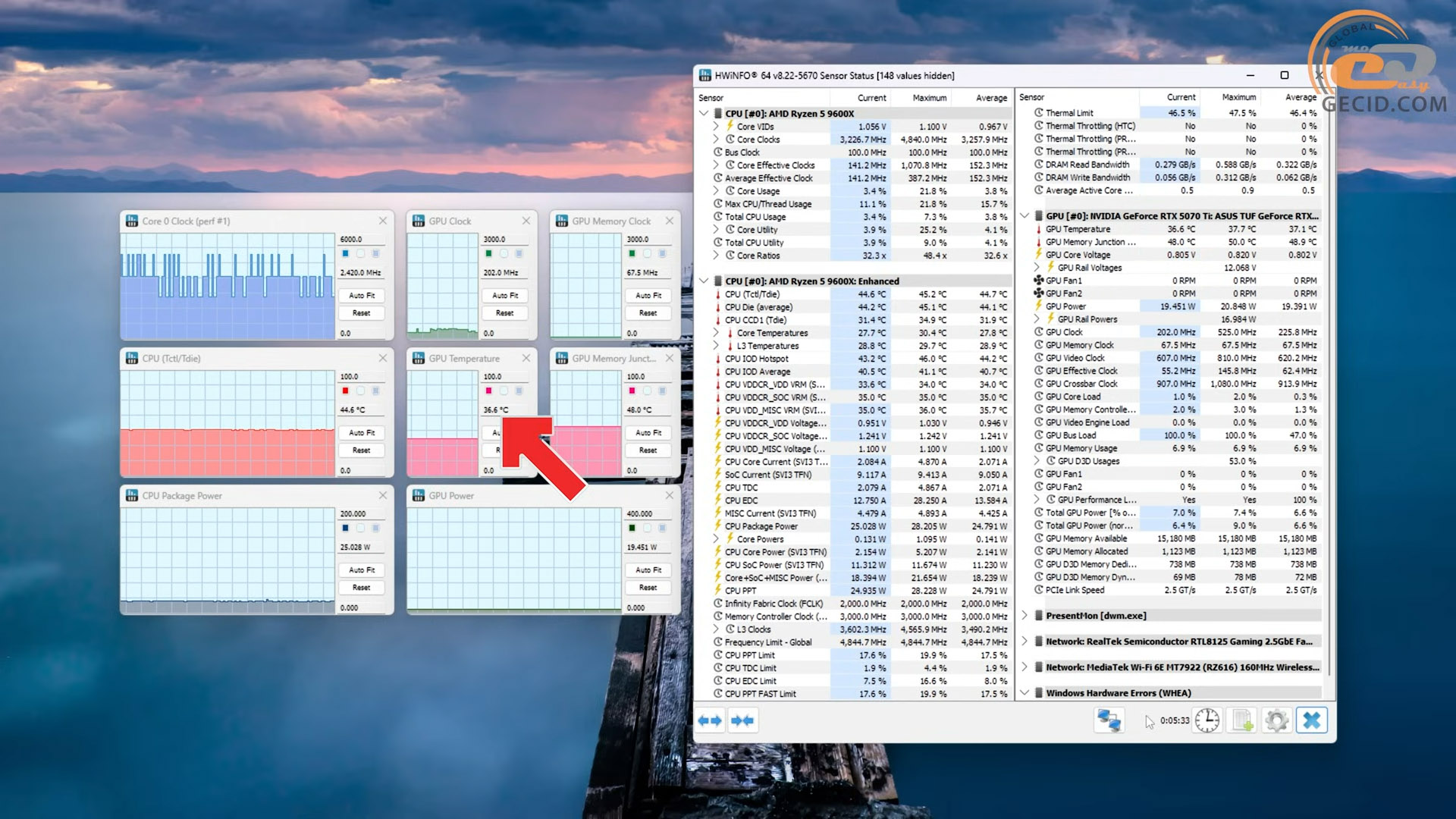Click Auto Fit in Core 0 Clock graph
The height and width of the screenshot is (819, 1456).
tap(362, 296)
